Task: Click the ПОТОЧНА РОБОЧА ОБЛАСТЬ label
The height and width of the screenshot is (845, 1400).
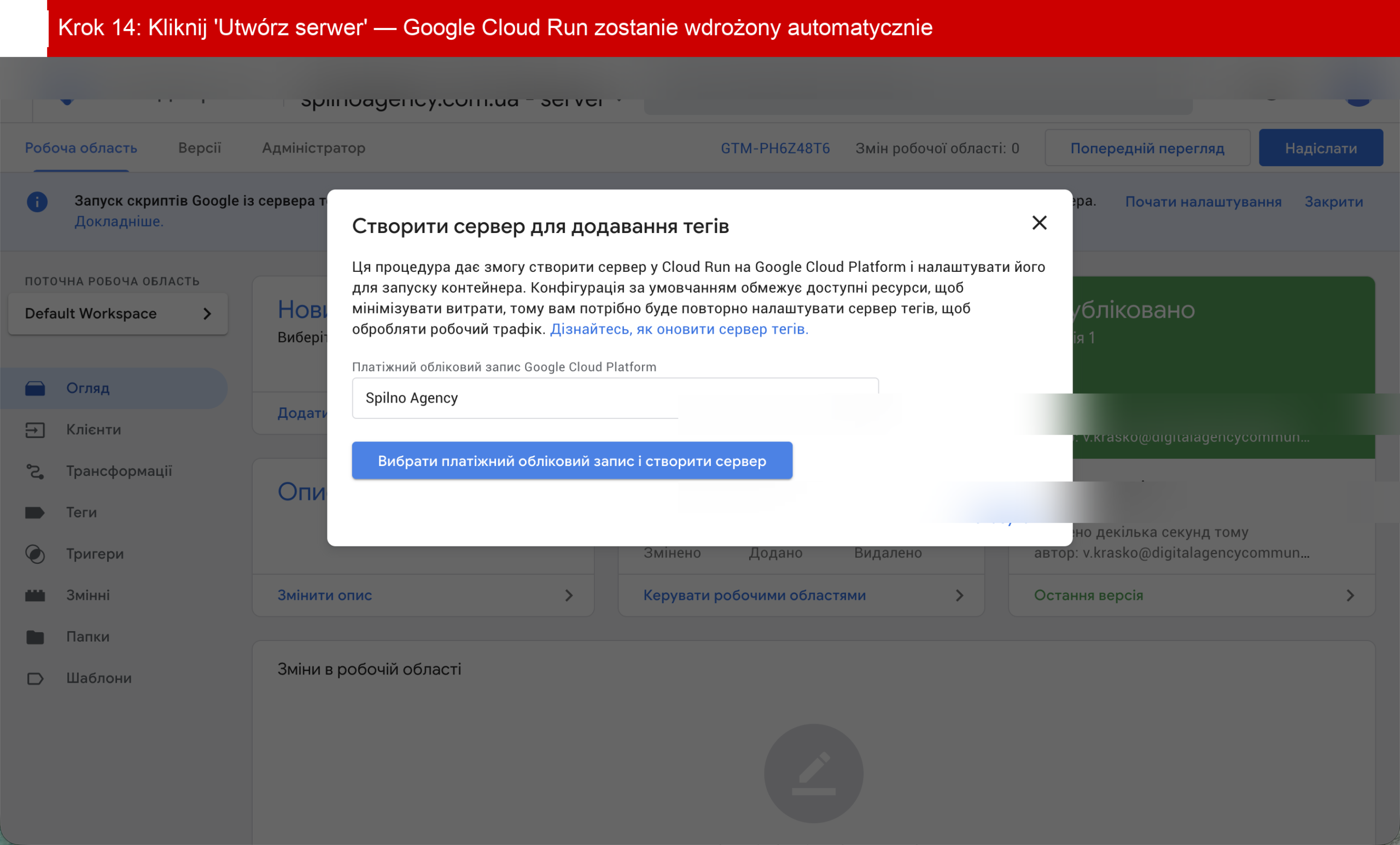Action: [x=112, y=281]
